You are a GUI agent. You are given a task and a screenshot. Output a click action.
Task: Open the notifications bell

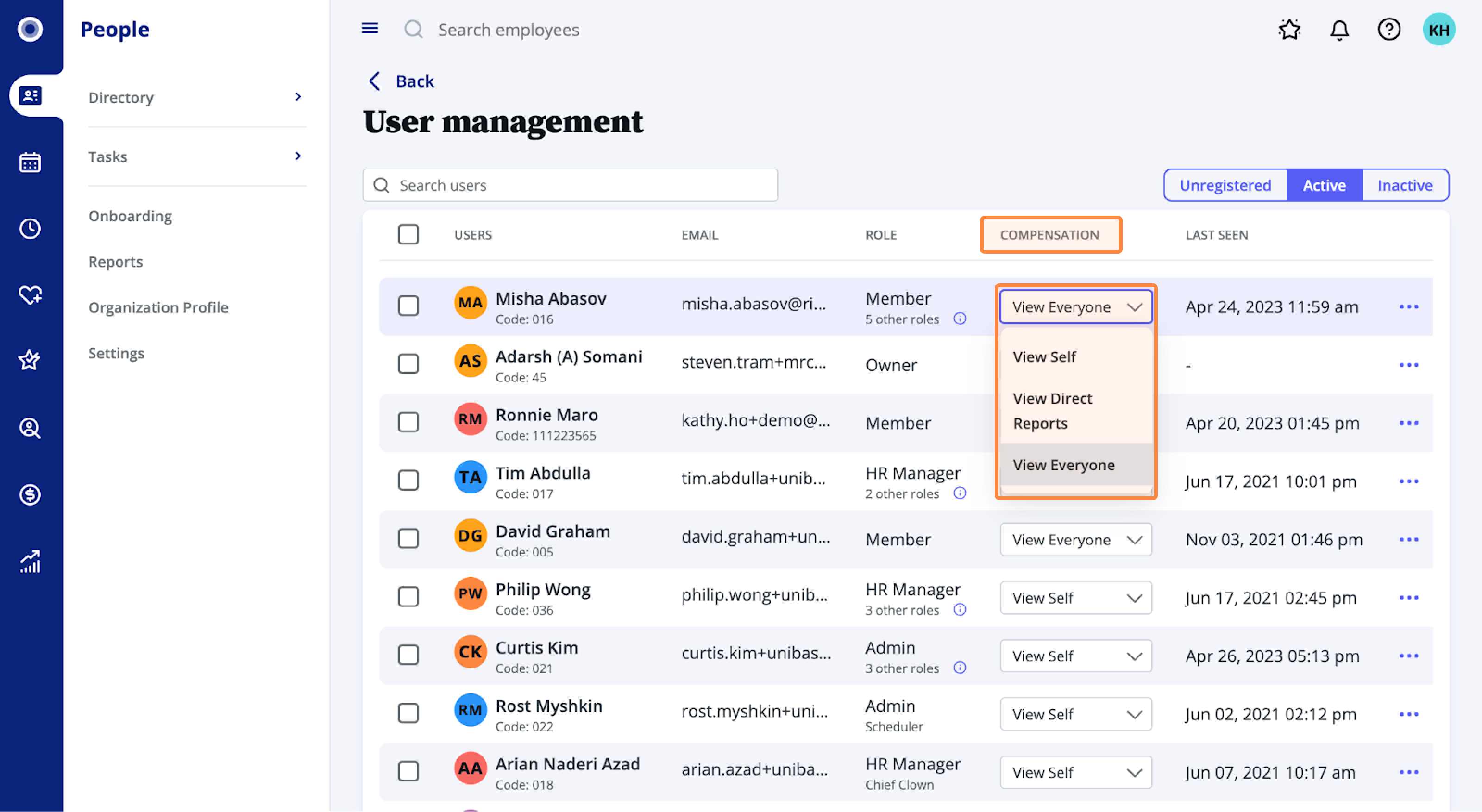click(x=1339, y=29)
